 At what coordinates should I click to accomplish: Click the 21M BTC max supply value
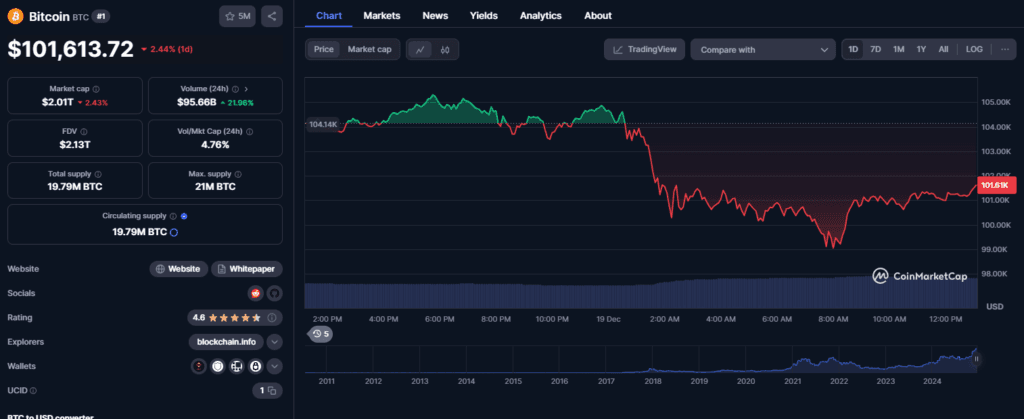216,187
